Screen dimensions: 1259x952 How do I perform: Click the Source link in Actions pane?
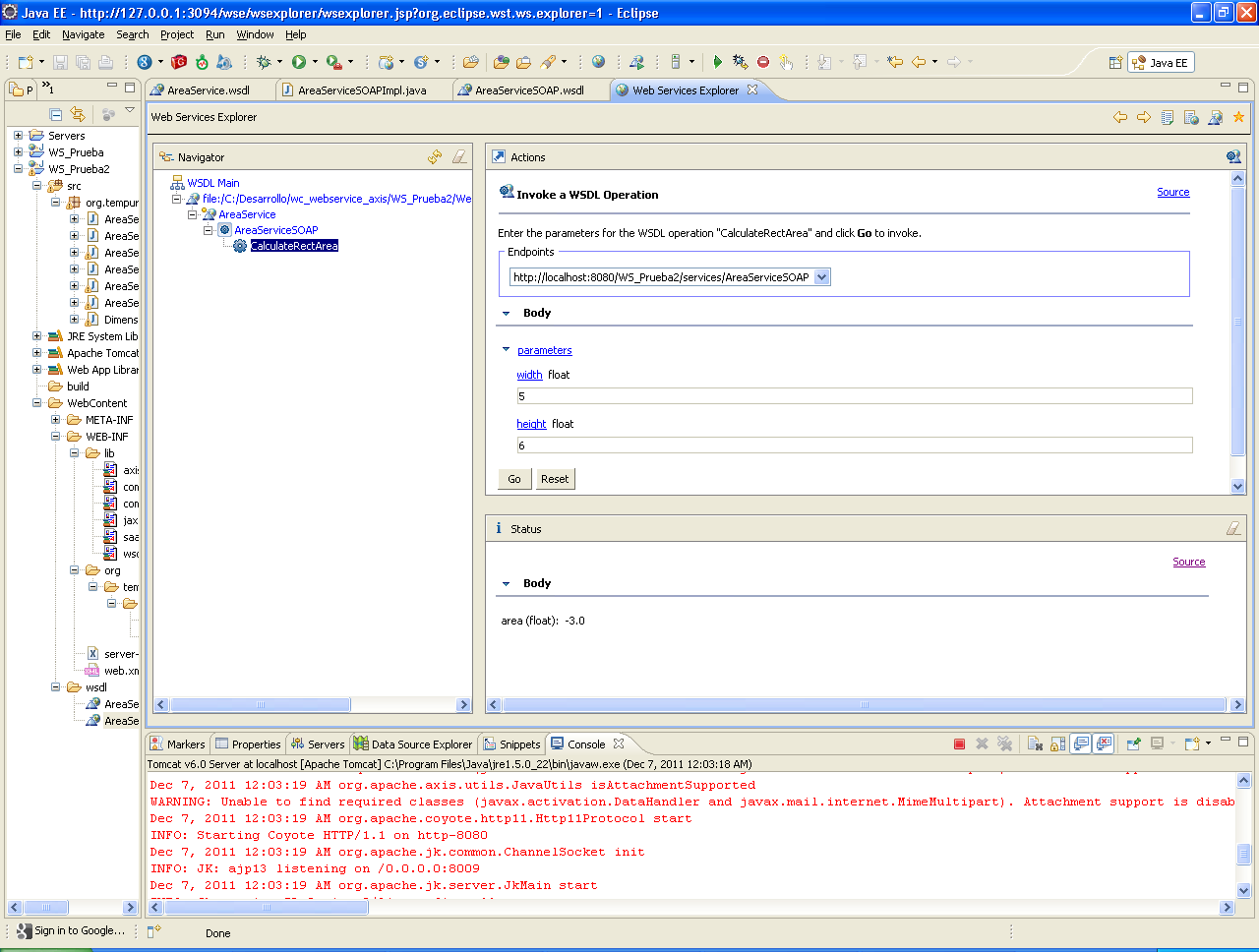click(x=1172, y=192)
